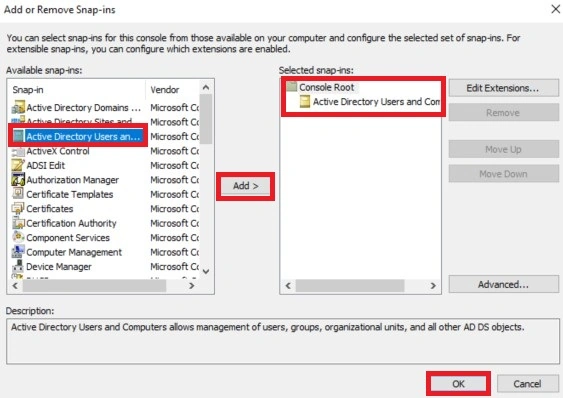Click Microsoft Co vendor cell for ADSI Edit
Image resolution: width=563 pixels, height=398 pixels.
[175, 165]
